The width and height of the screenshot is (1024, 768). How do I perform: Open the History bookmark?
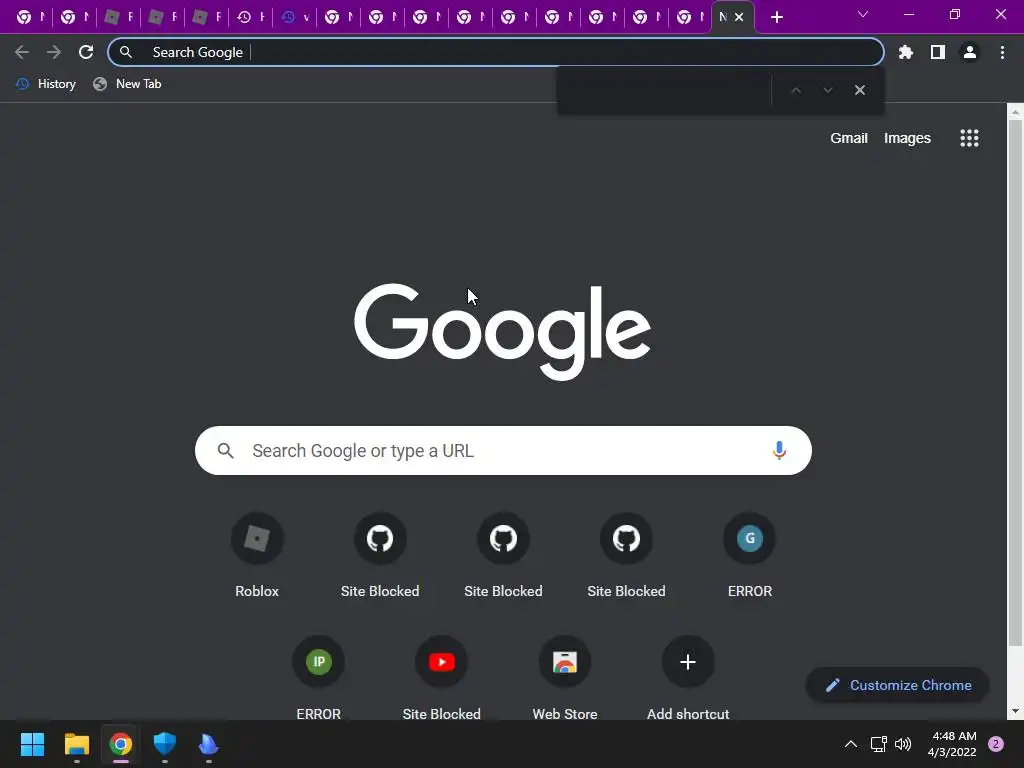pos(46,84)
